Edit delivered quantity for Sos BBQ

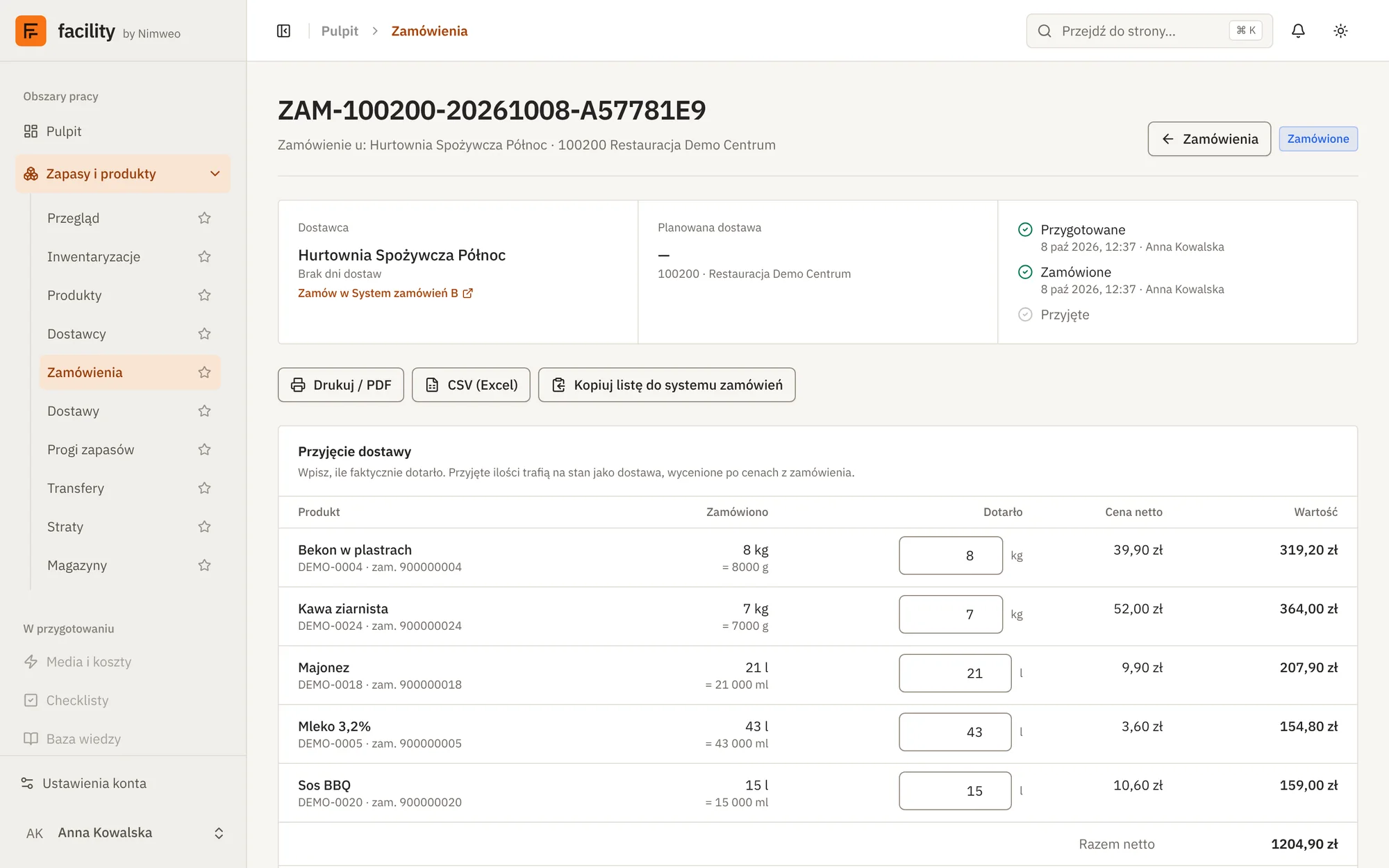coord(955,791)
